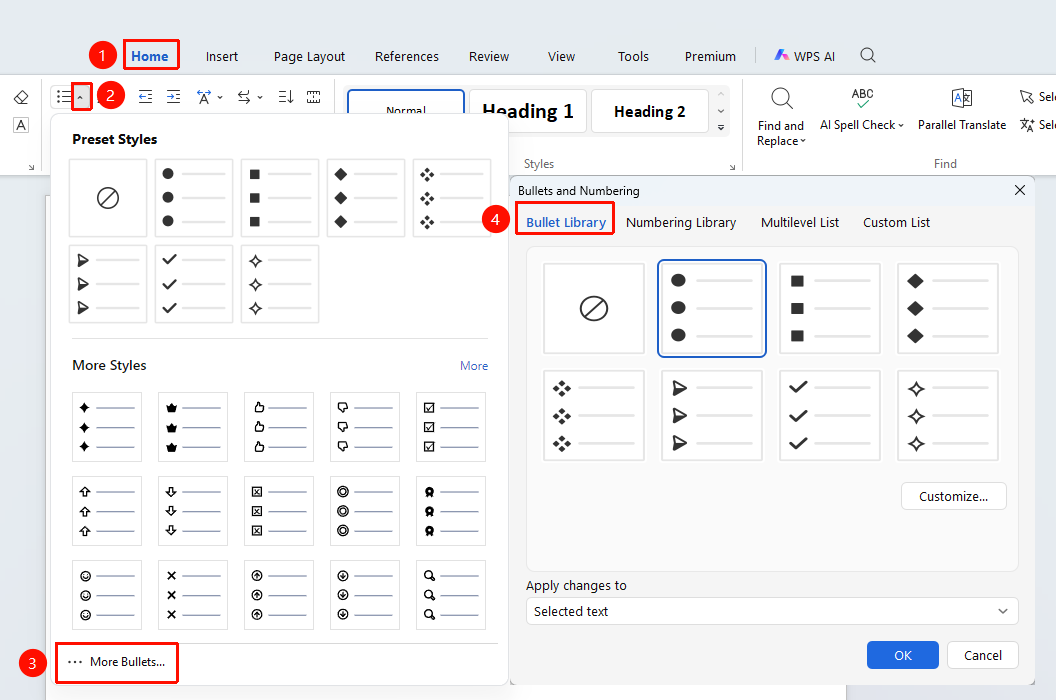Apply the Heading 2 style
Image resolution: width=1056 pixels, height=700 pixels.
point(649,111)
